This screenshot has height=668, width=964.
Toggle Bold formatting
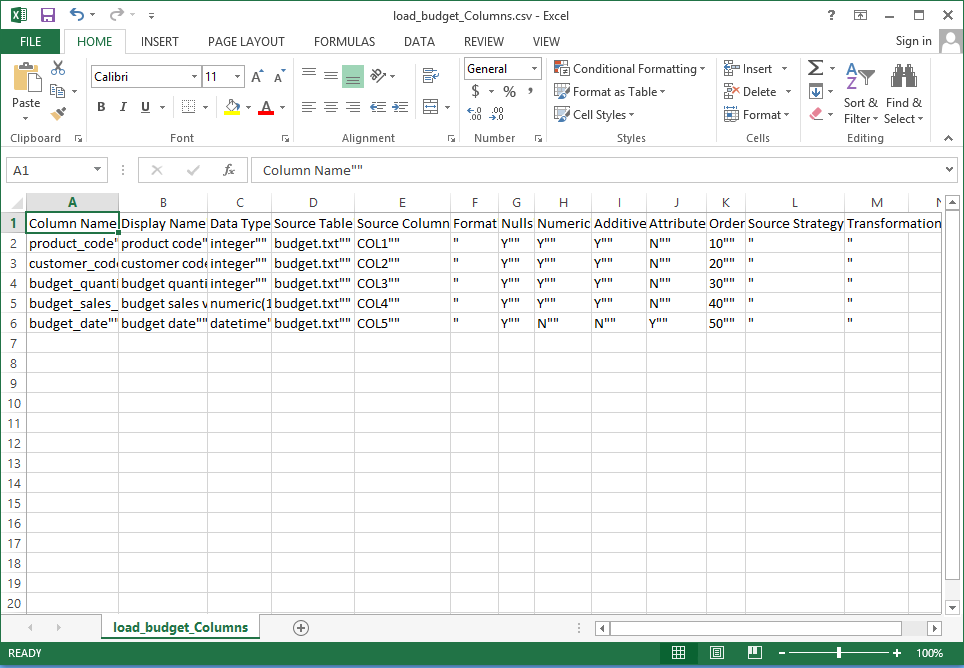[x=101, y=107]
